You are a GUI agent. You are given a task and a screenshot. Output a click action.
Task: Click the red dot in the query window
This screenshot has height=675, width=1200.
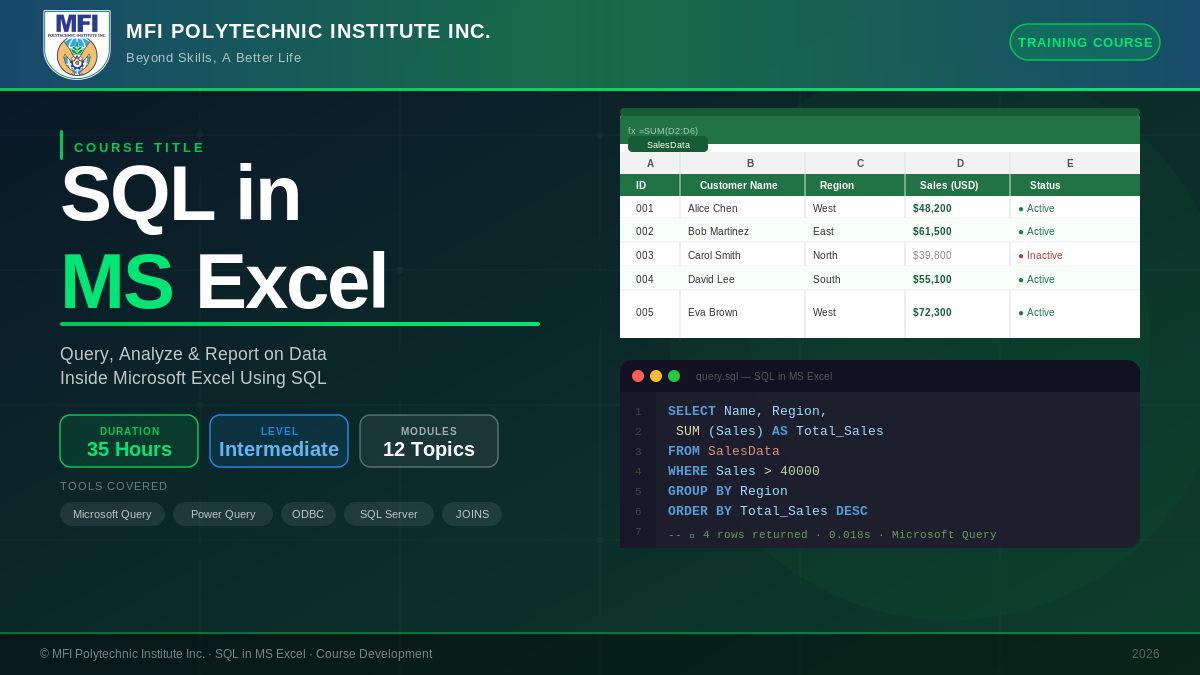pyautogui.click(x=638, y=376)
